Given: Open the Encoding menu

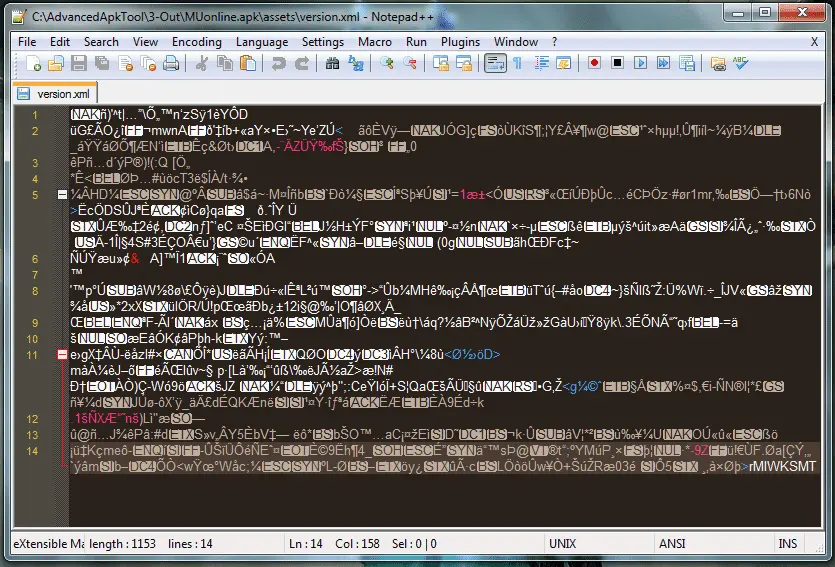Looking at the screenshot, I should pyautogui.click(x=197, y=42).
